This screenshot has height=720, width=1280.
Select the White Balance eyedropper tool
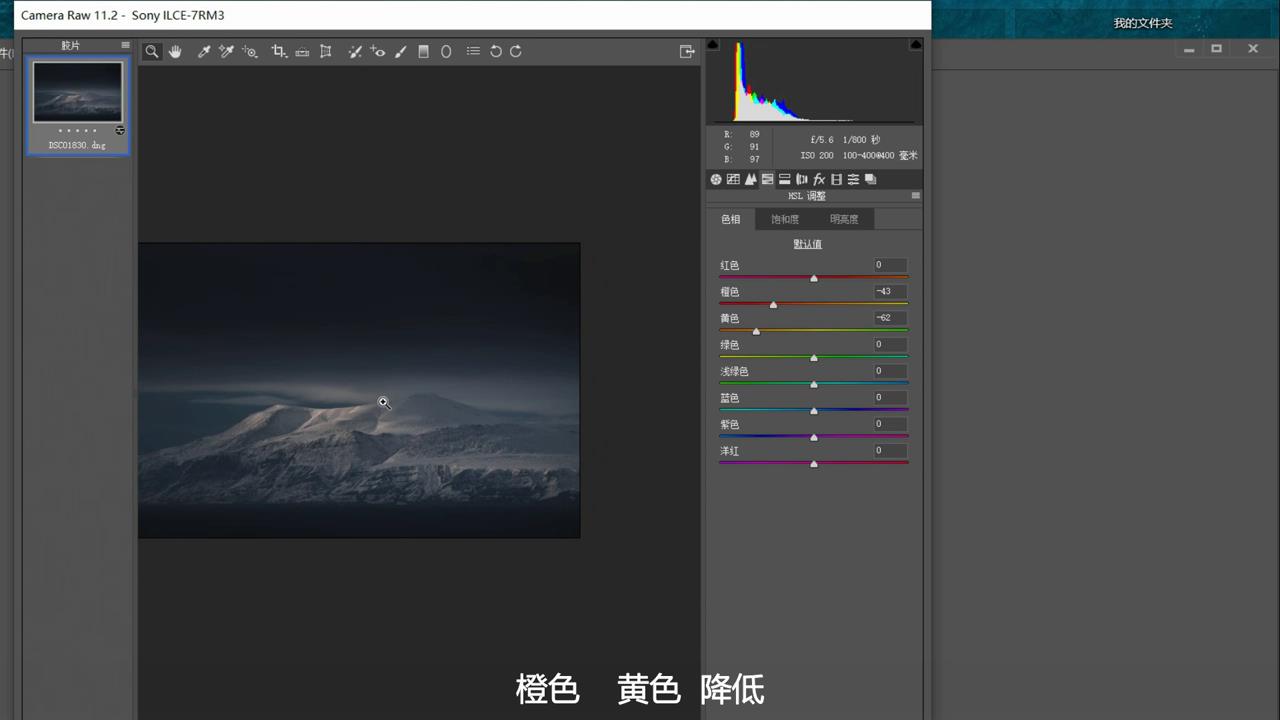click(204, 51)
